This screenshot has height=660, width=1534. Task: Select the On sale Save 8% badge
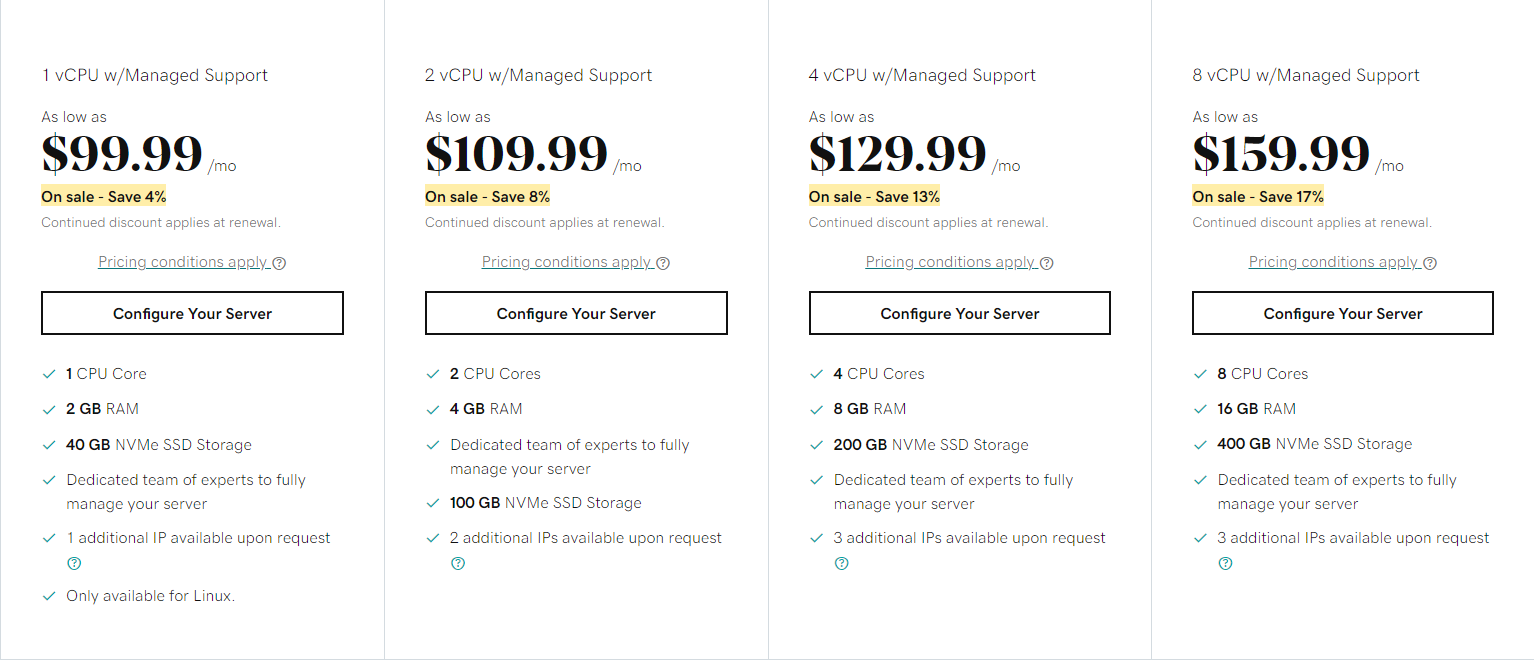(x=488, y=196)
